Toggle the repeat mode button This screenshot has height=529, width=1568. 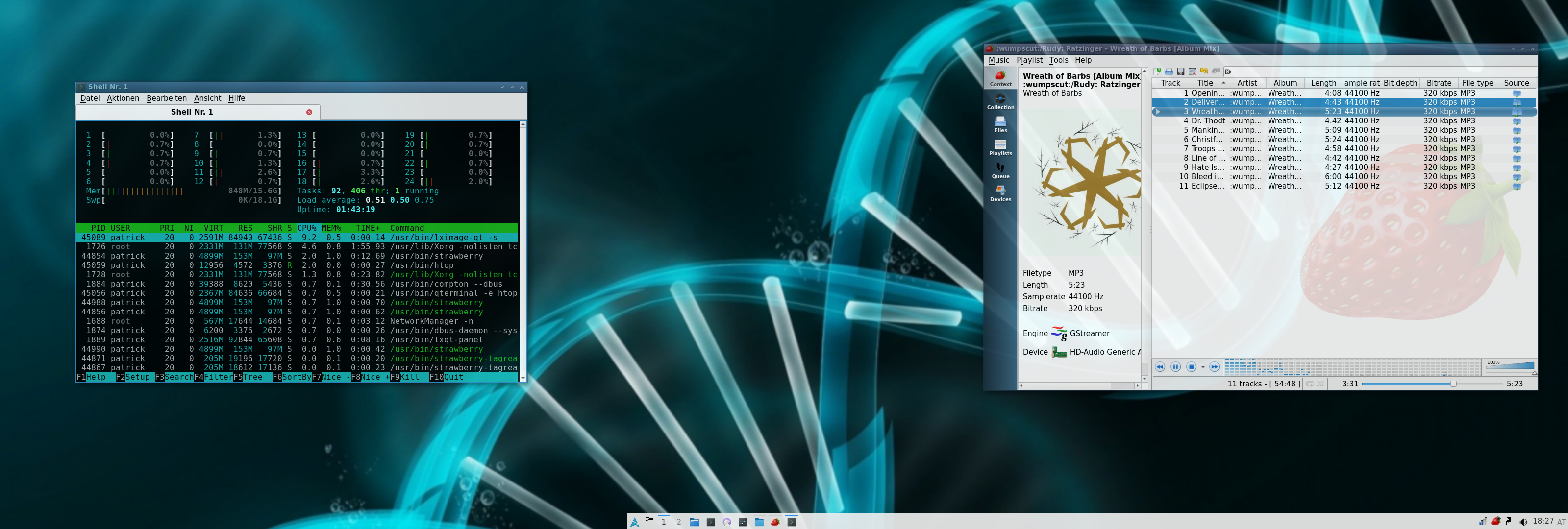1310,384
